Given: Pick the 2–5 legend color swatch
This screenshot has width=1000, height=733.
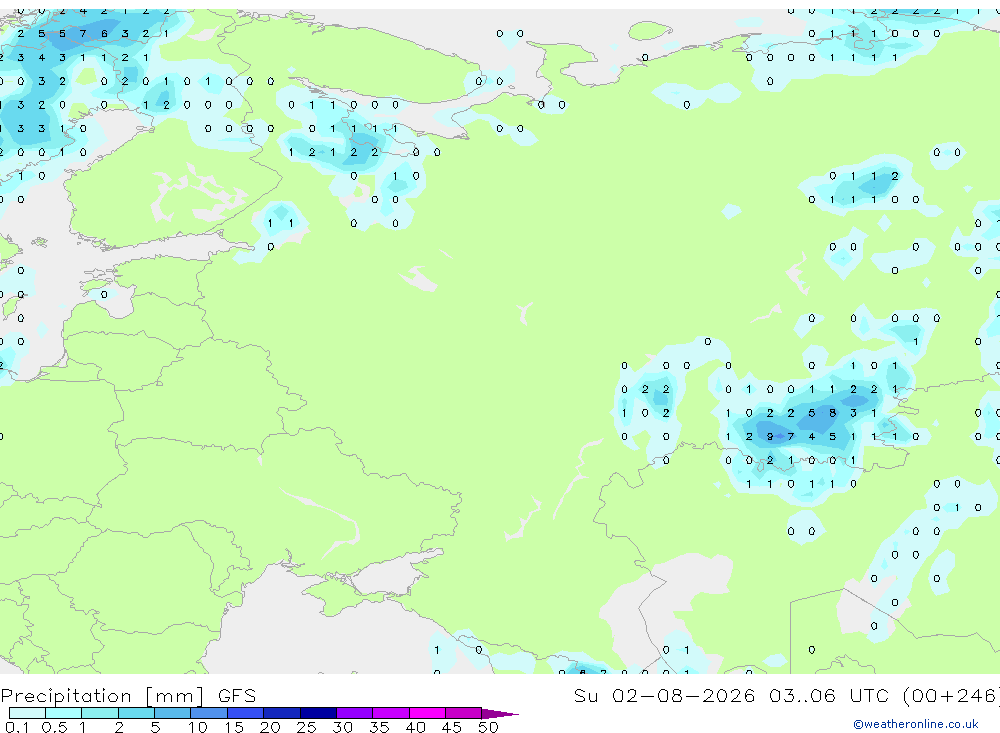Looking at the screenshot, I should tap(136, 713).
